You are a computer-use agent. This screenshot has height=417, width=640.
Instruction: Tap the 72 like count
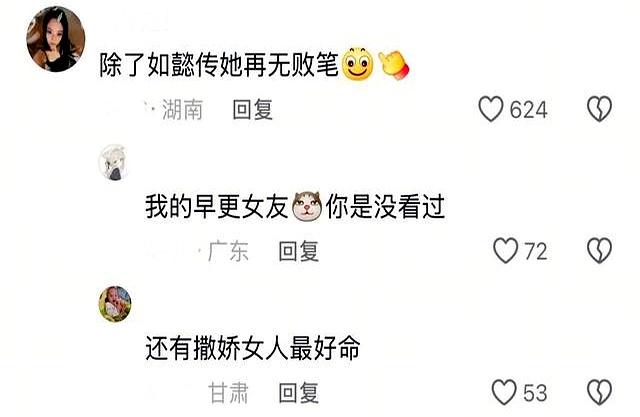(x=536, y=251)
